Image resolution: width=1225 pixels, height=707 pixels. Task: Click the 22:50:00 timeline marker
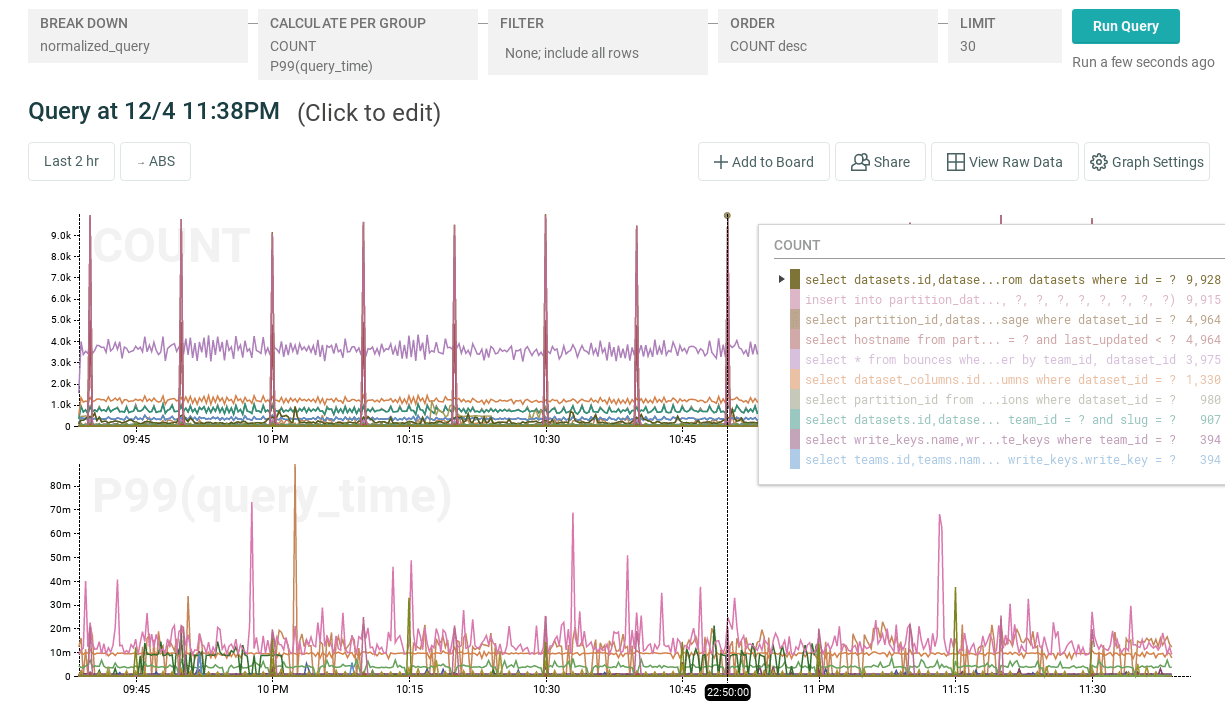727,692
